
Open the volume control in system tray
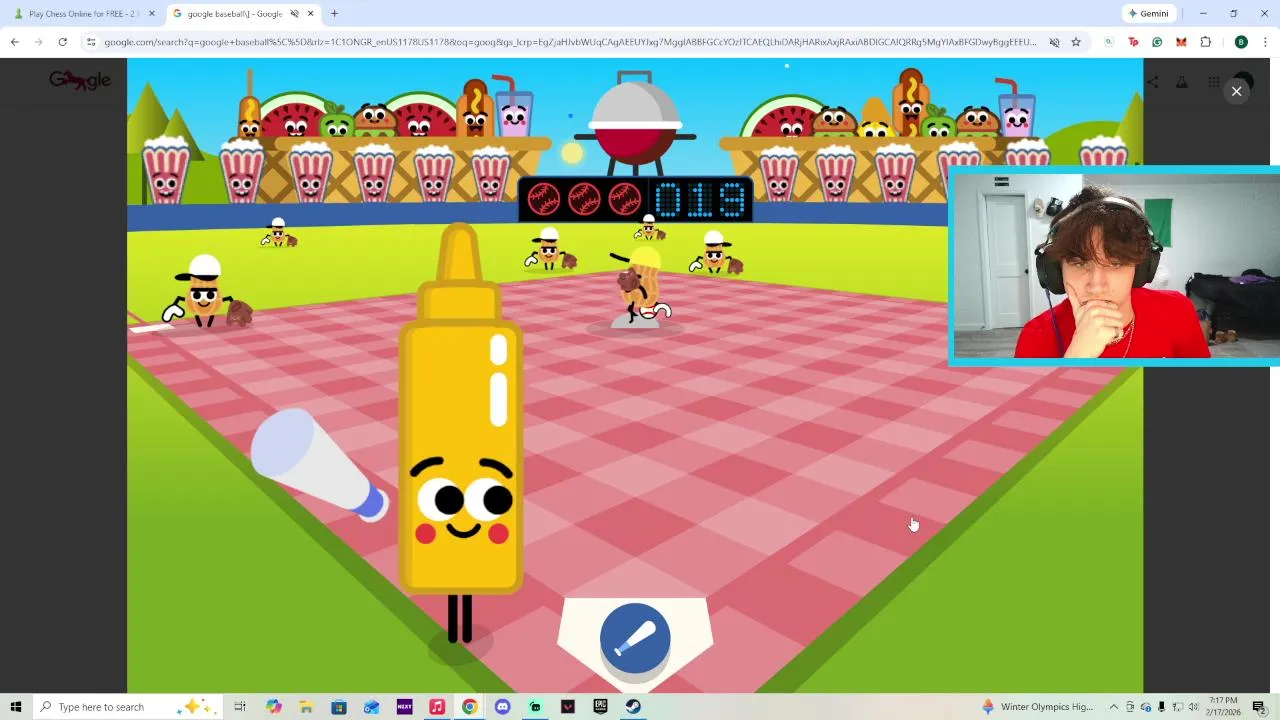point(1193,707)
